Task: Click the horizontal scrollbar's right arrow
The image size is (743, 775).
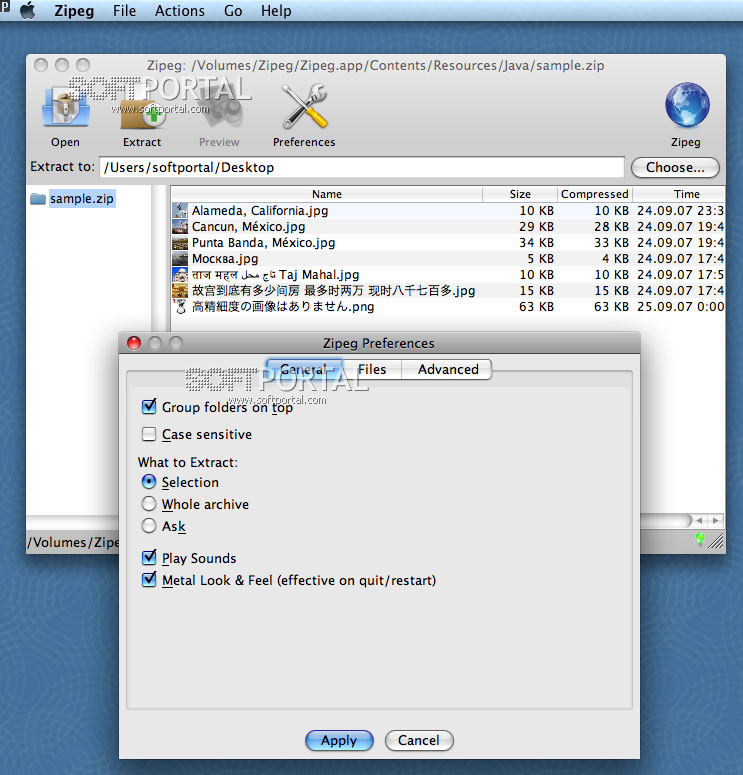Action: point(715,520)
